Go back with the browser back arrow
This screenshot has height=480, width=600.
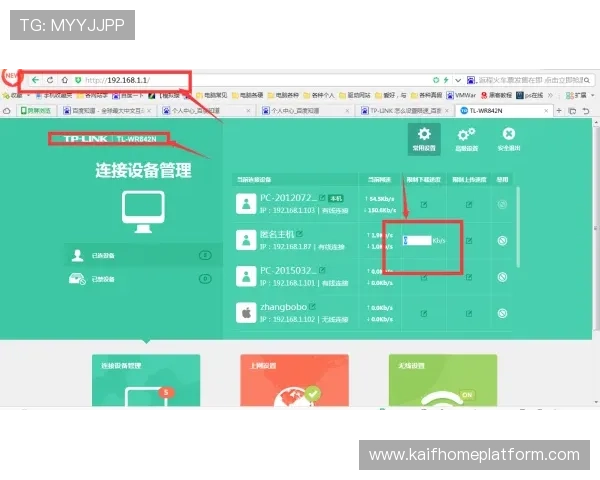click(35, 80)
